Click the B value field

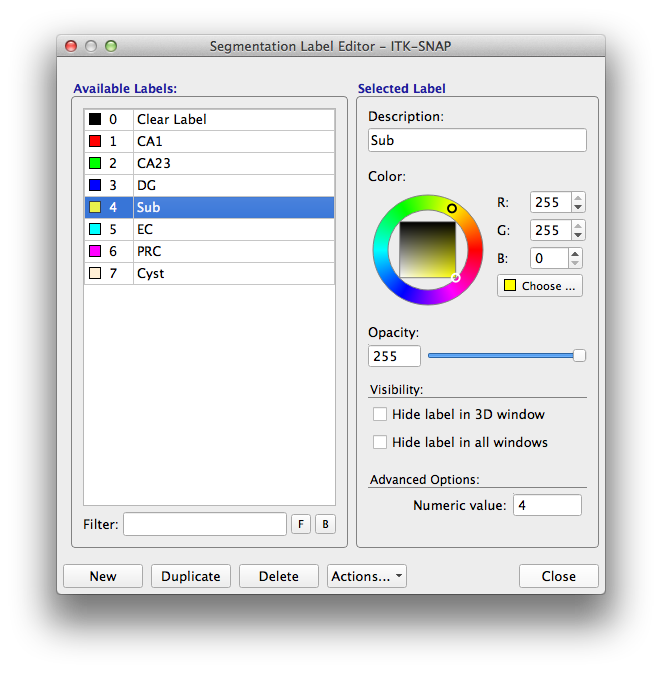pos(549,258)
